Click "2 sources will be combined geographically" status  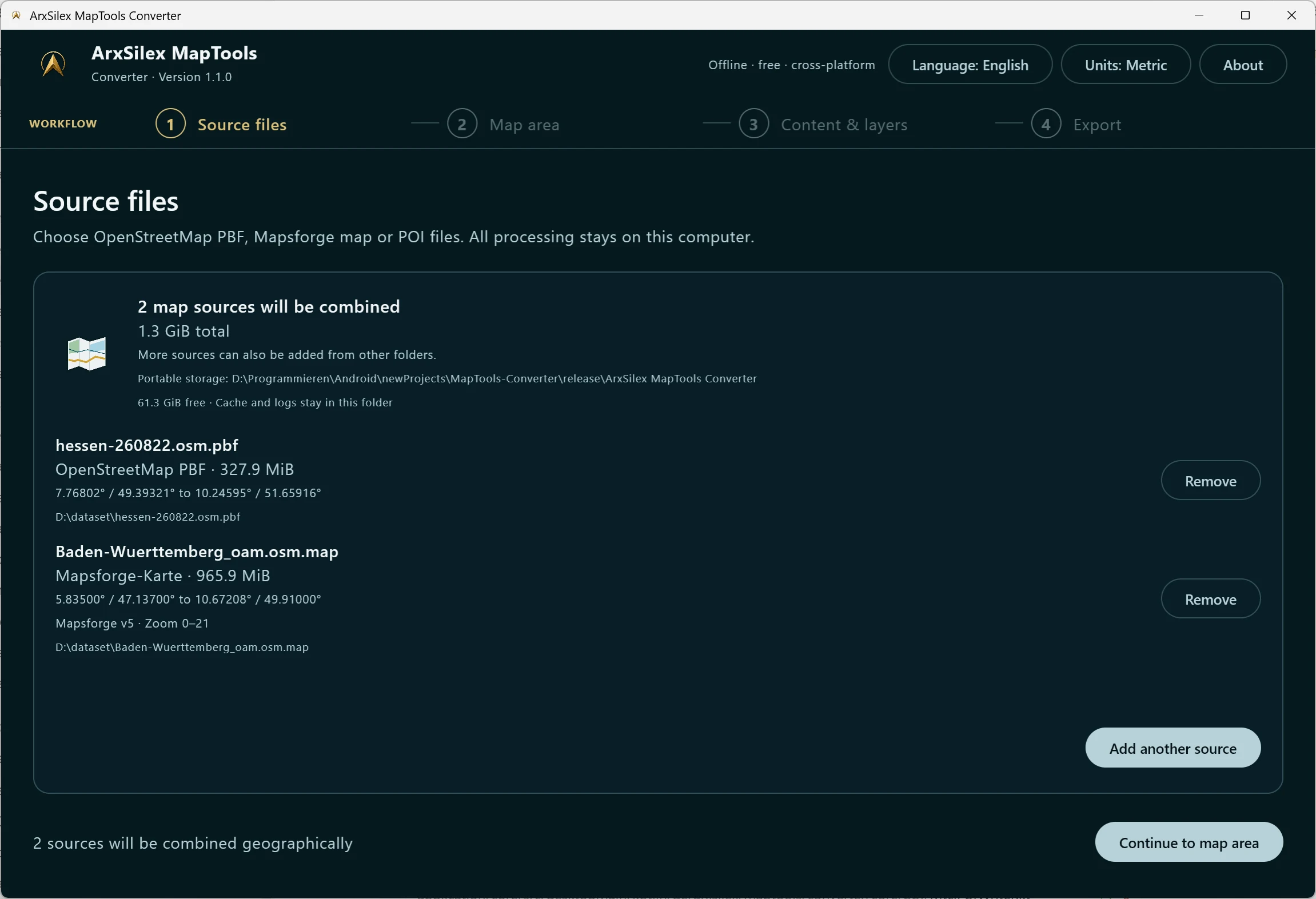pyautogui.click(x=193, y=843)
